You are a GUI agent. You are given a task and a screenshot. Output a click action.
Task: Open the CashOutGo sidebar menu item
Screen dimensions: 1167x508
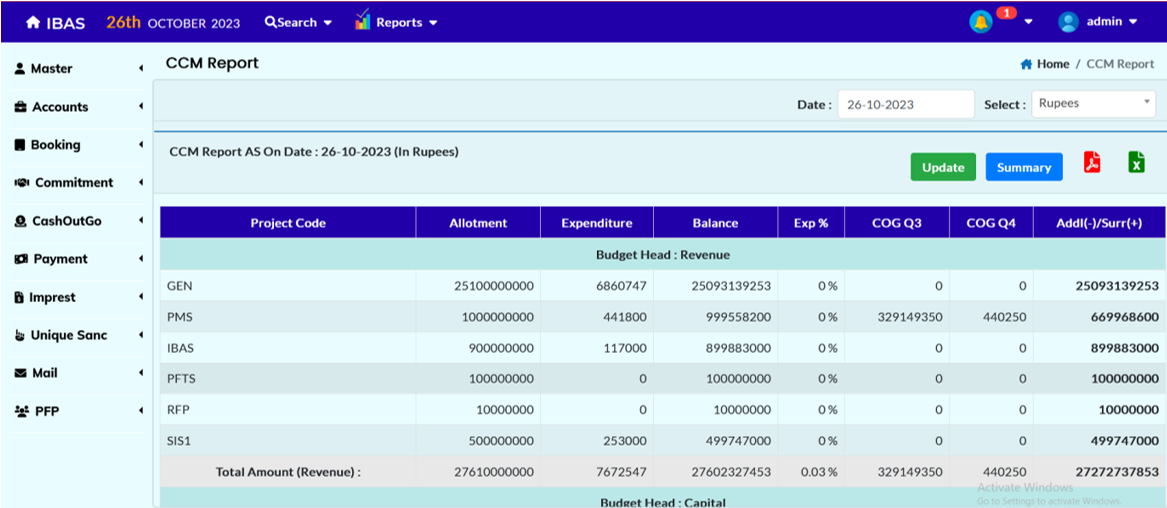[x=66, y=221]
